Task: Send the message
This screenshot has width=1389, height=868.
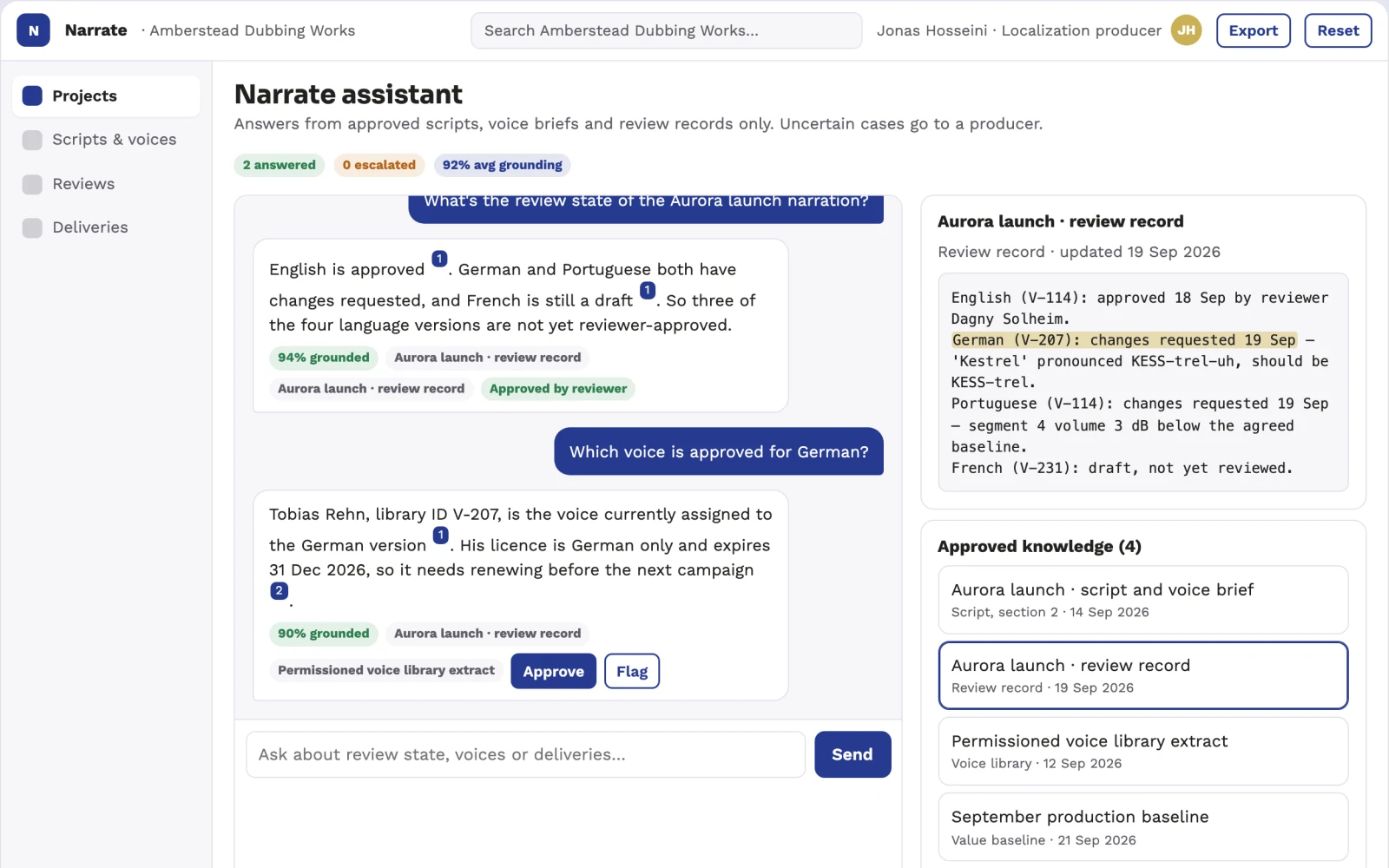Action: click(852, 754)
